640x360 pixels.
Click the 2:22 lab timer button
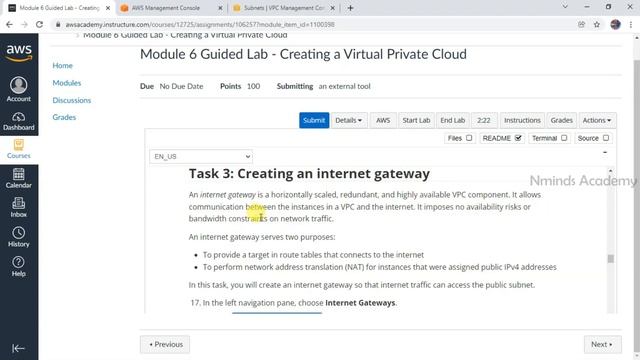(484, 120)
